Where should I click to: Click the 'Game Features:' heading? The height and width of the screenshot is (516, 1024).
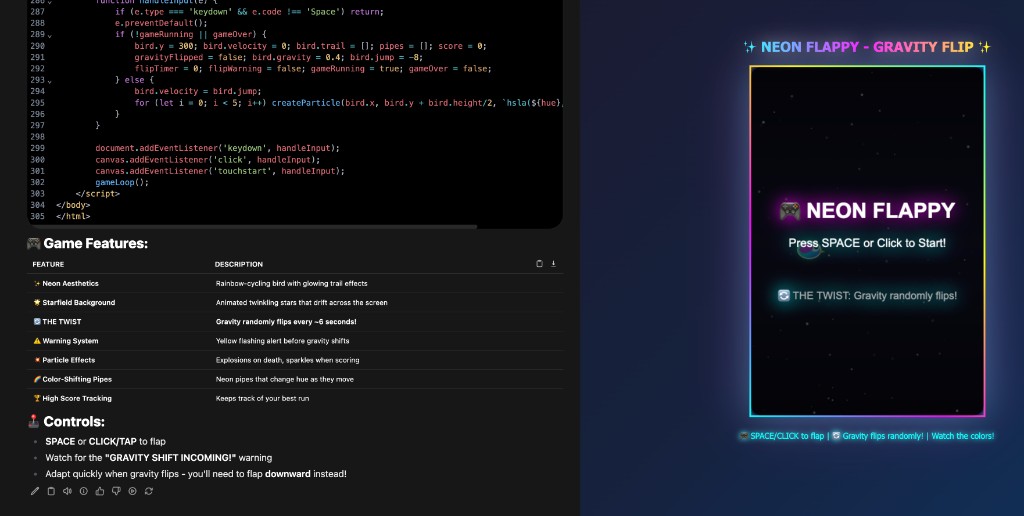coord(88,244)
